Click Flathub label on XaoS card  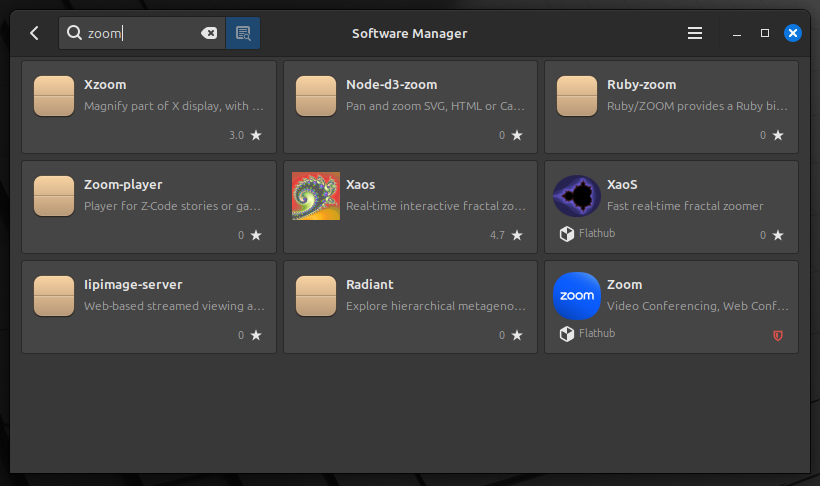click(597, 233)
